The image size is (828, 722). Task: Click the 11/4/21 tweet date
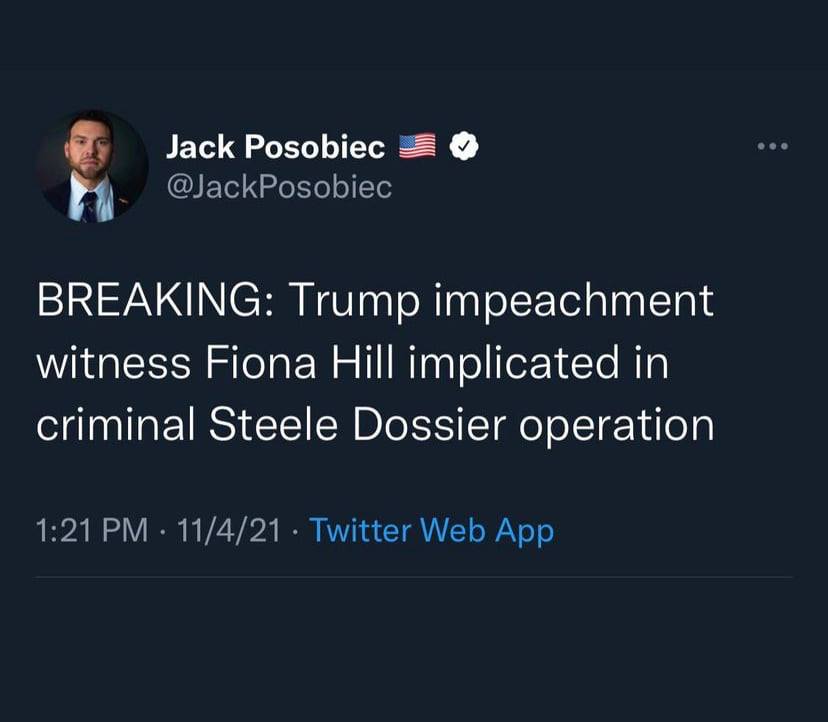227,530
